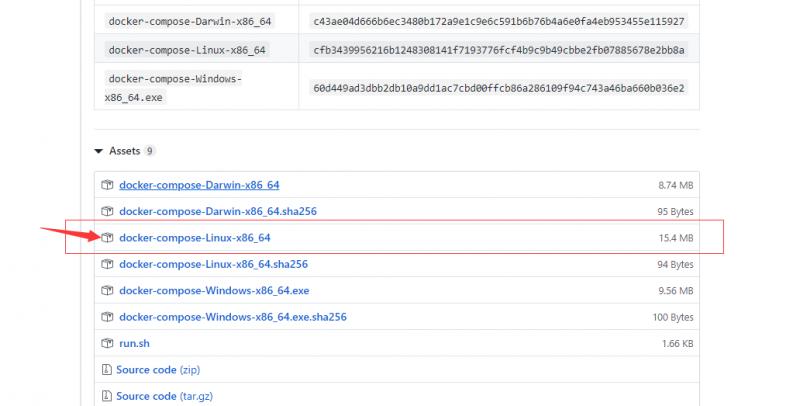Image resolution: width=800 pixels, height=406 pixels.
Task: Click package icon beside docker-compose-Linux-x86_64
Action: pos(107,238)
